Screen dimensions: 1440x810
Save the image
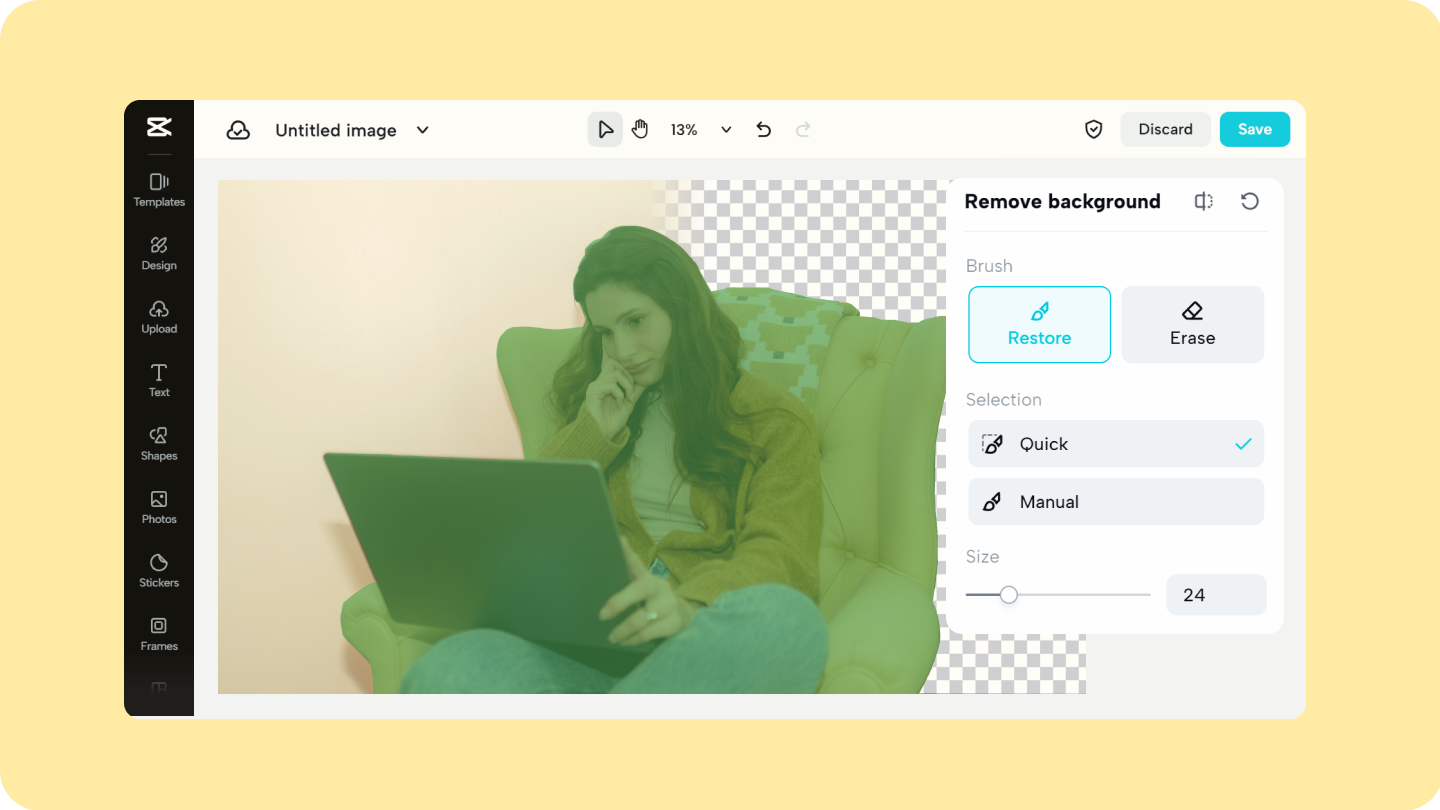[1255, 129]
